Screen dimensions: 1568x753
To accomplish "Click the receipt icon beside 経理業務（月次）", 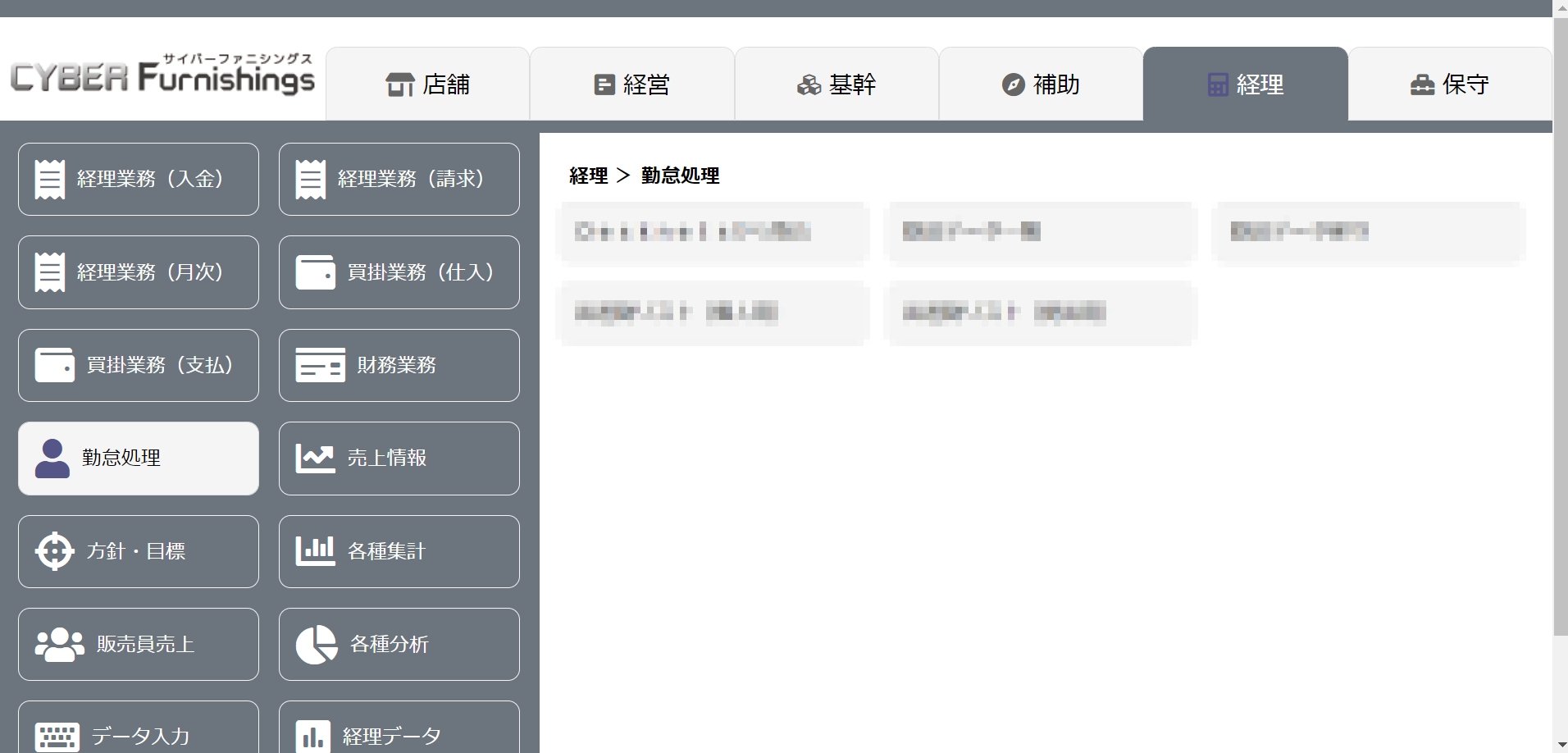I will tap(50, 272).
